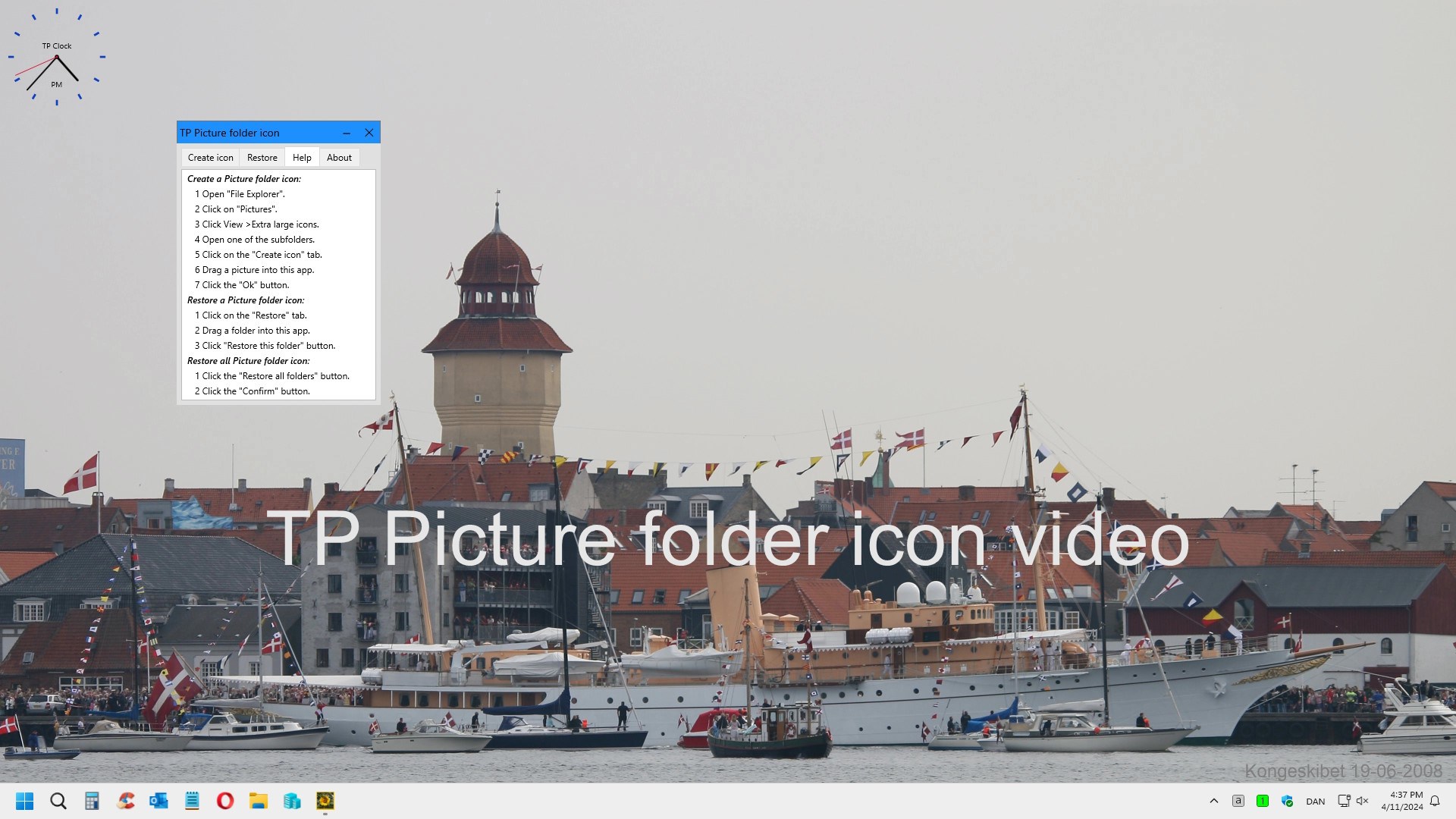Open the Restore tab
Image resolution: width=1456 pixels, height=819 pixels.
[x=262, y=158]
